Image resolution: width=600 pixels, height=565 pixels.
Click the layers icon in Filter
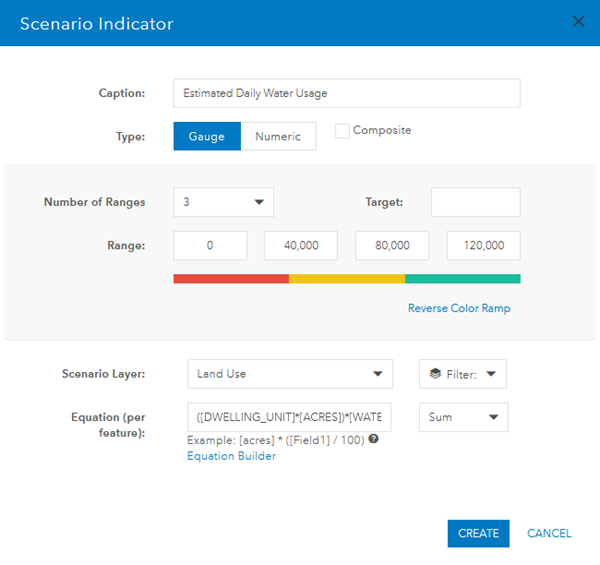pos(435,374)
